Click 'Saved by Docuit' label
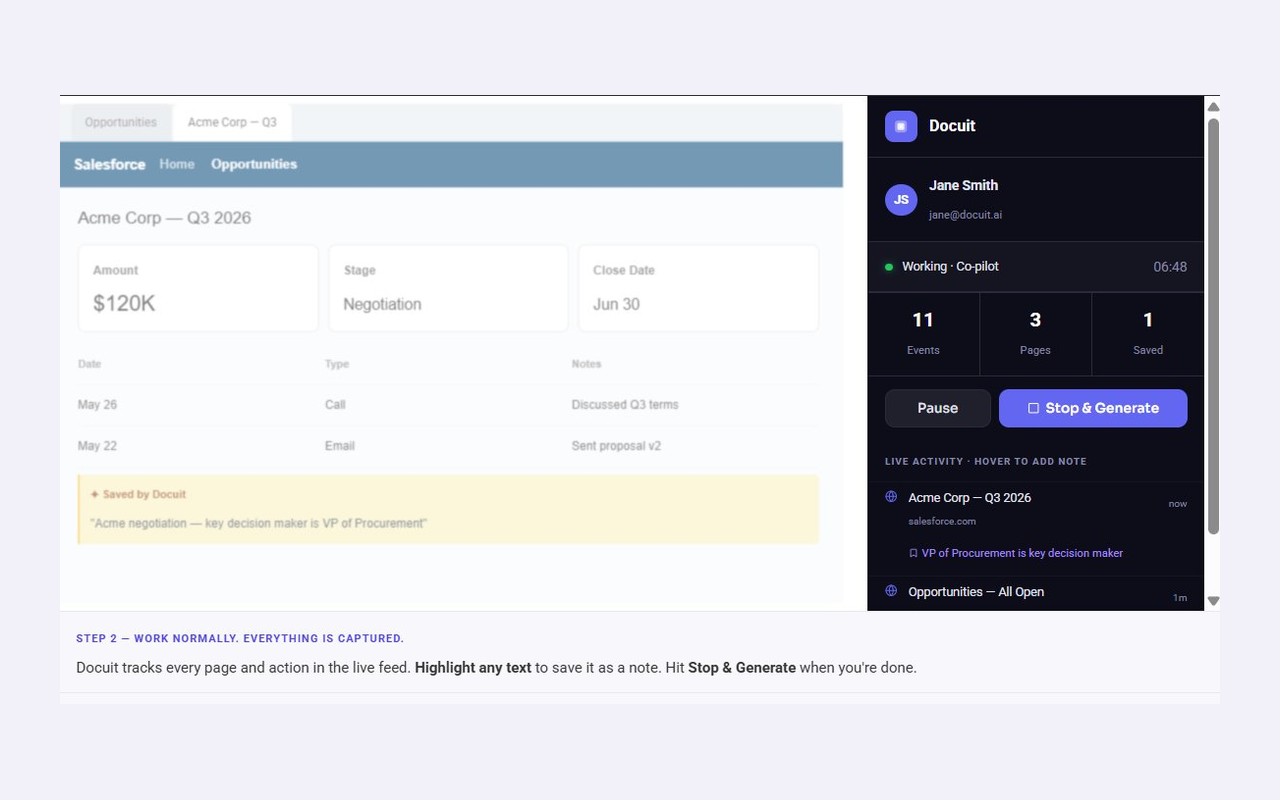 click(x=144, y=494)
